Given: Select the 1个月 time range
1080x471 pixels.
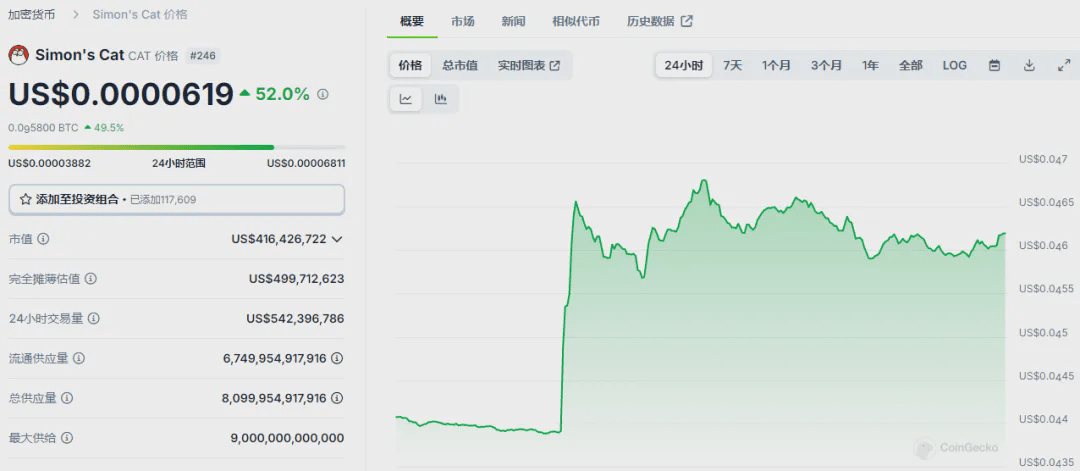Looking at the screenshot, I should tap(776, 65).
